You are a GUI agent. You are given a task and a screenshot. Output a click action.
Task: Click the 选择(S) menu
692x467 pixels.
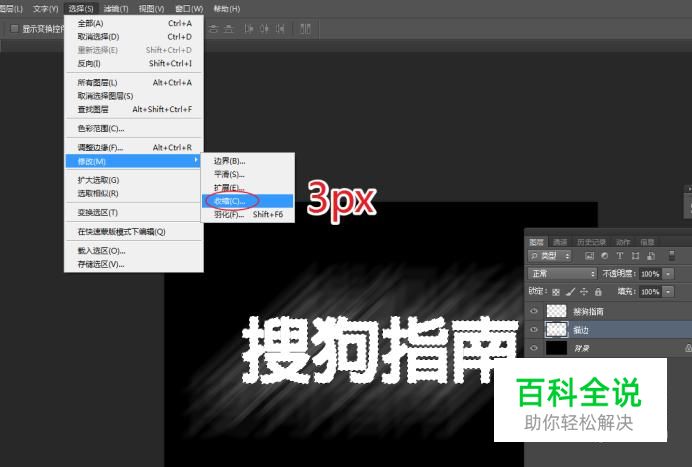coord(81,8)
